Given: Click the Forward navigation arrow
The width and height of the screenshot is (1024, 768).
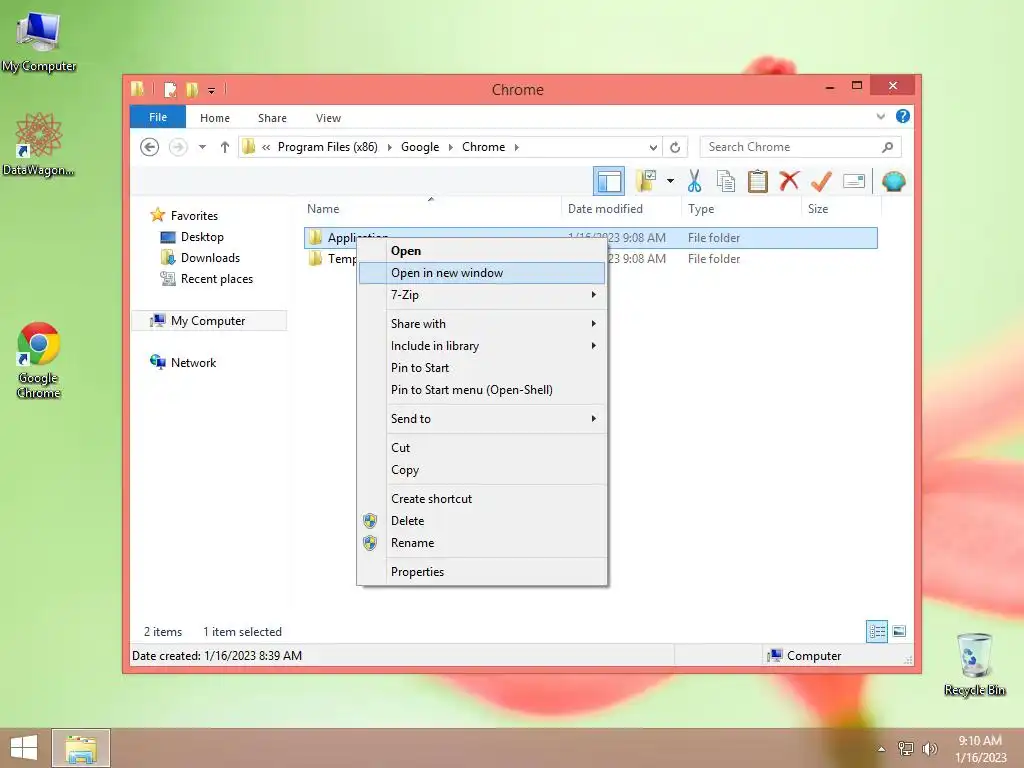Looking at the screenshot, I should (178, 147).
